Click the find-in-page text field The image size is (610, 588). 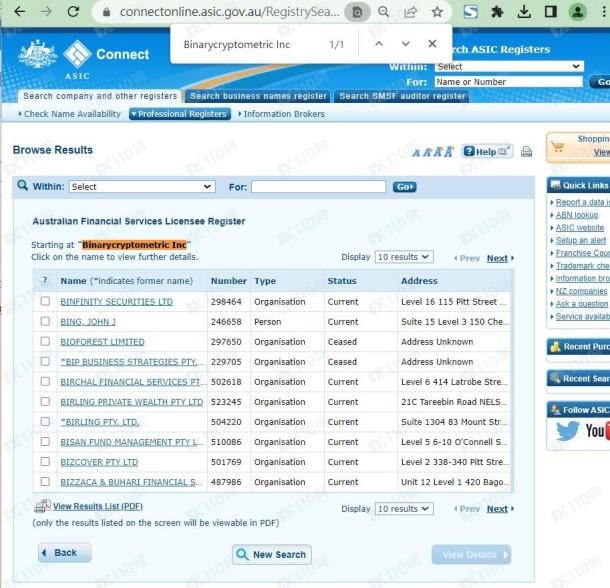(x=249, y=44)
